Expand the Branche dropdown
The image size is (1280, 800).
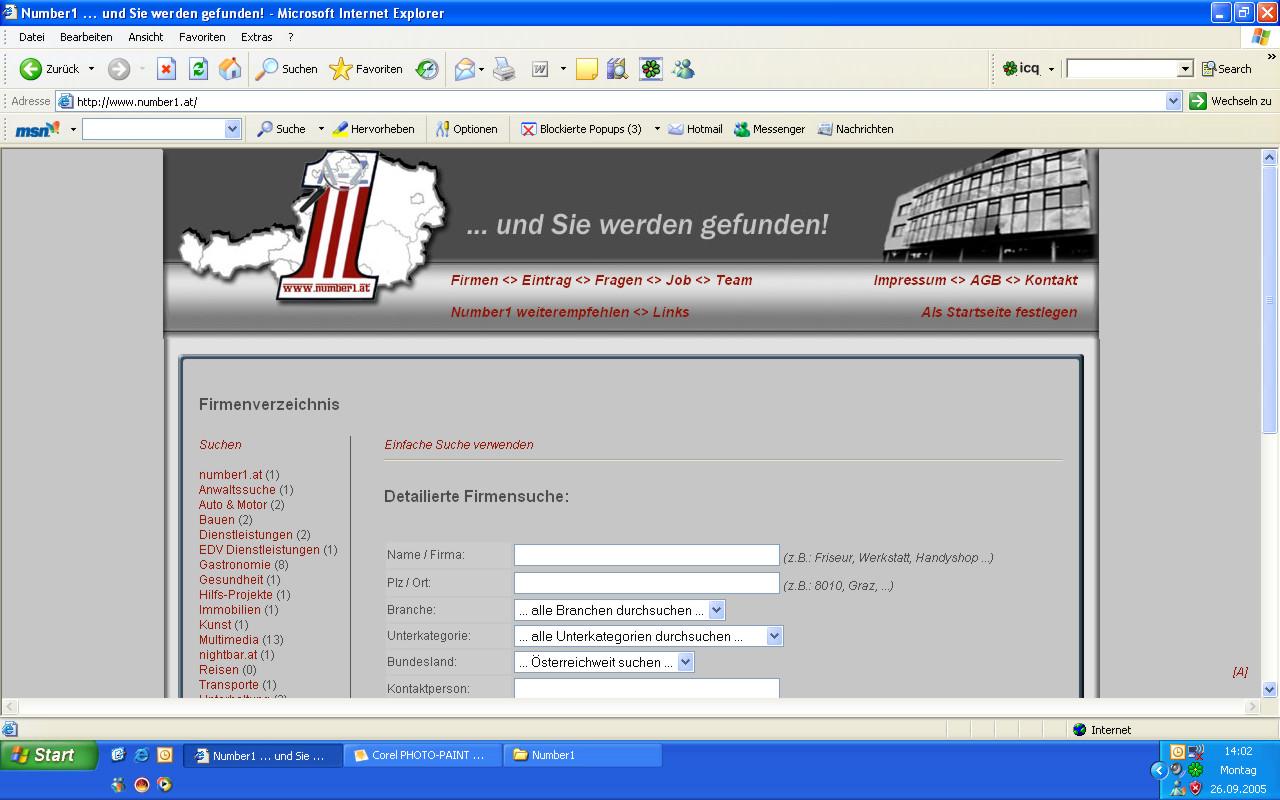tap(716, 610)
